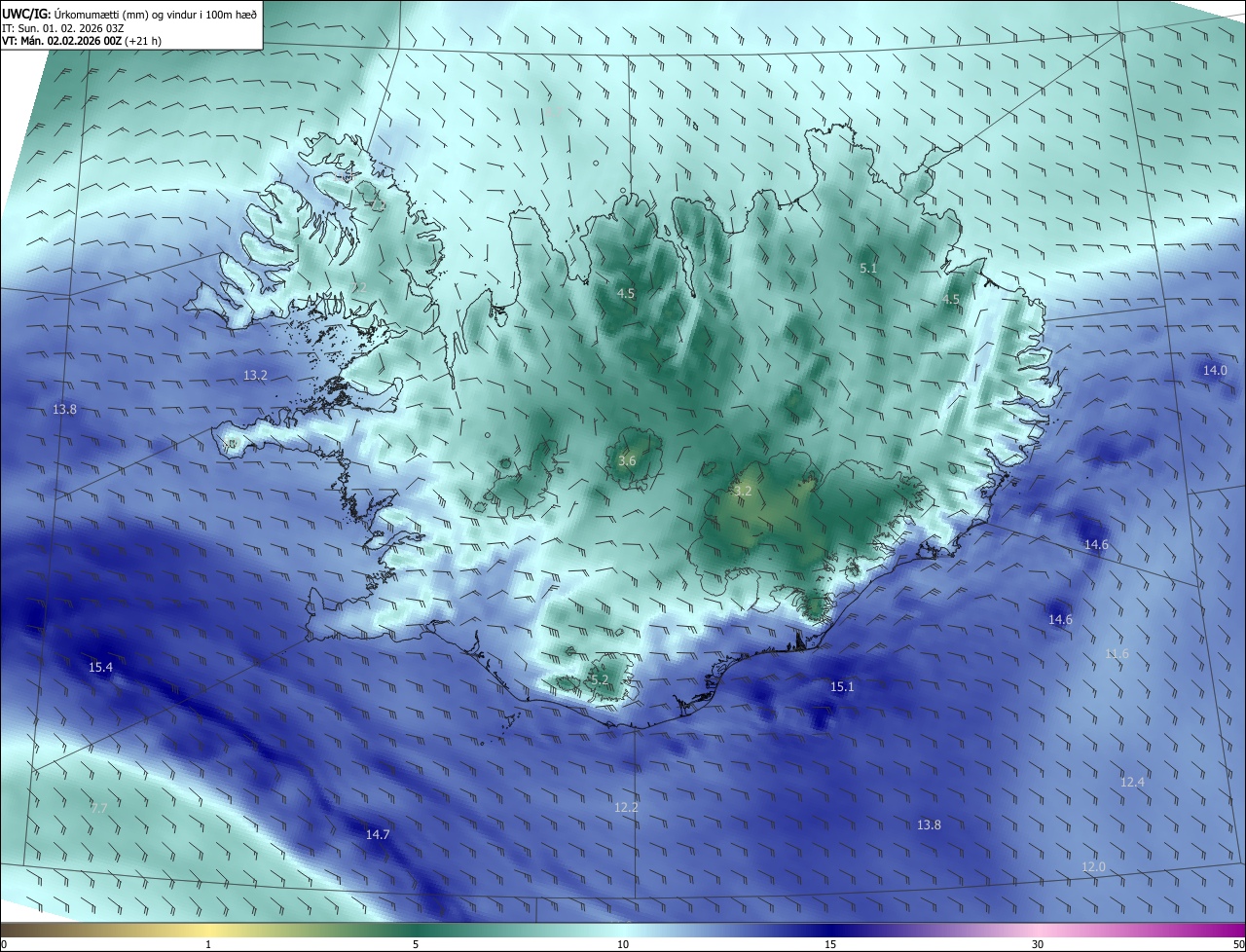Click the 7.7 value label
The width and height of the screenshot is (1246, 952).
98,807
